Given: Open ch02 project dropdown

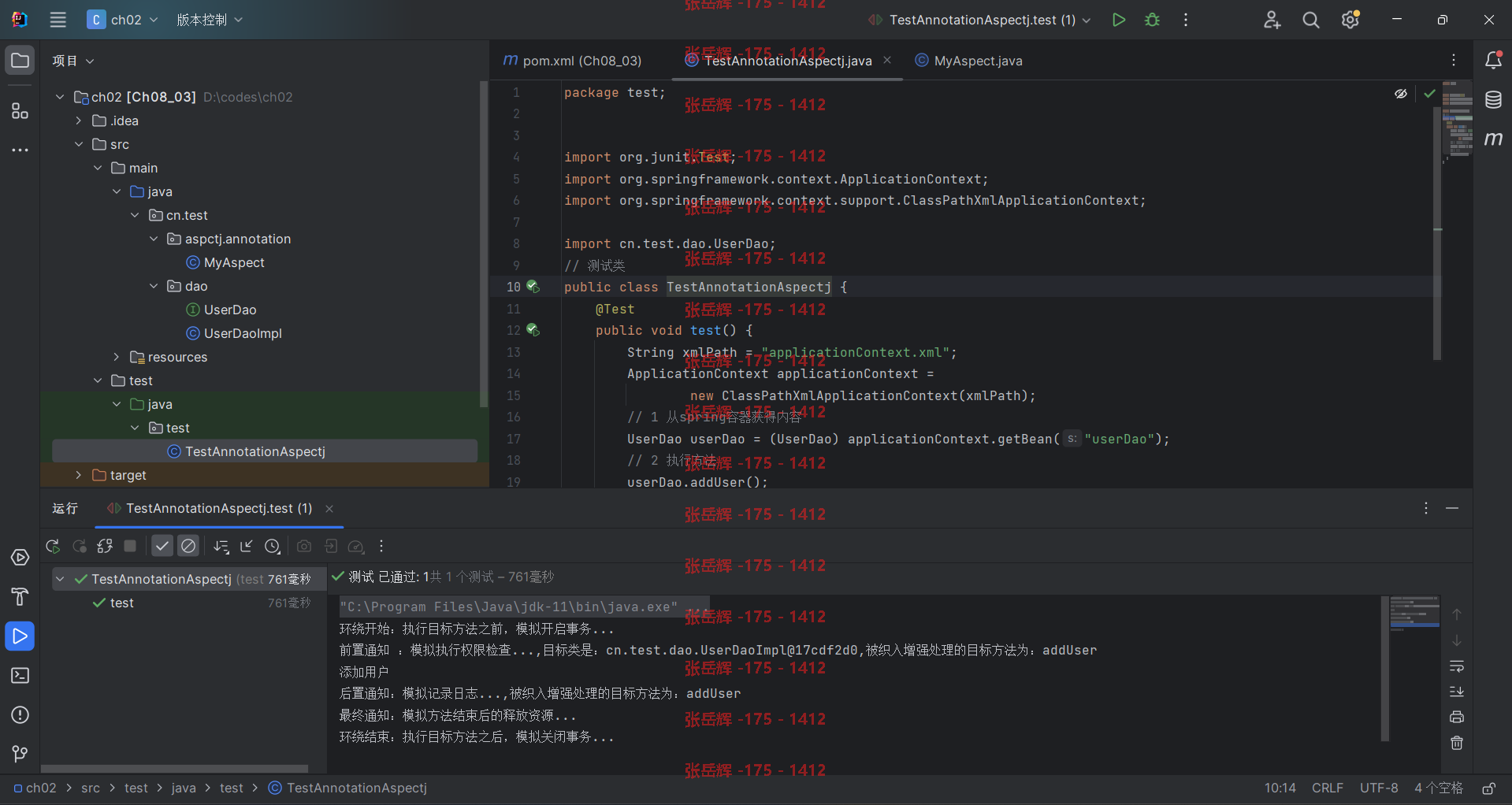Looking at the screenshot, I should pyautogui.click(x=123, y=20).
